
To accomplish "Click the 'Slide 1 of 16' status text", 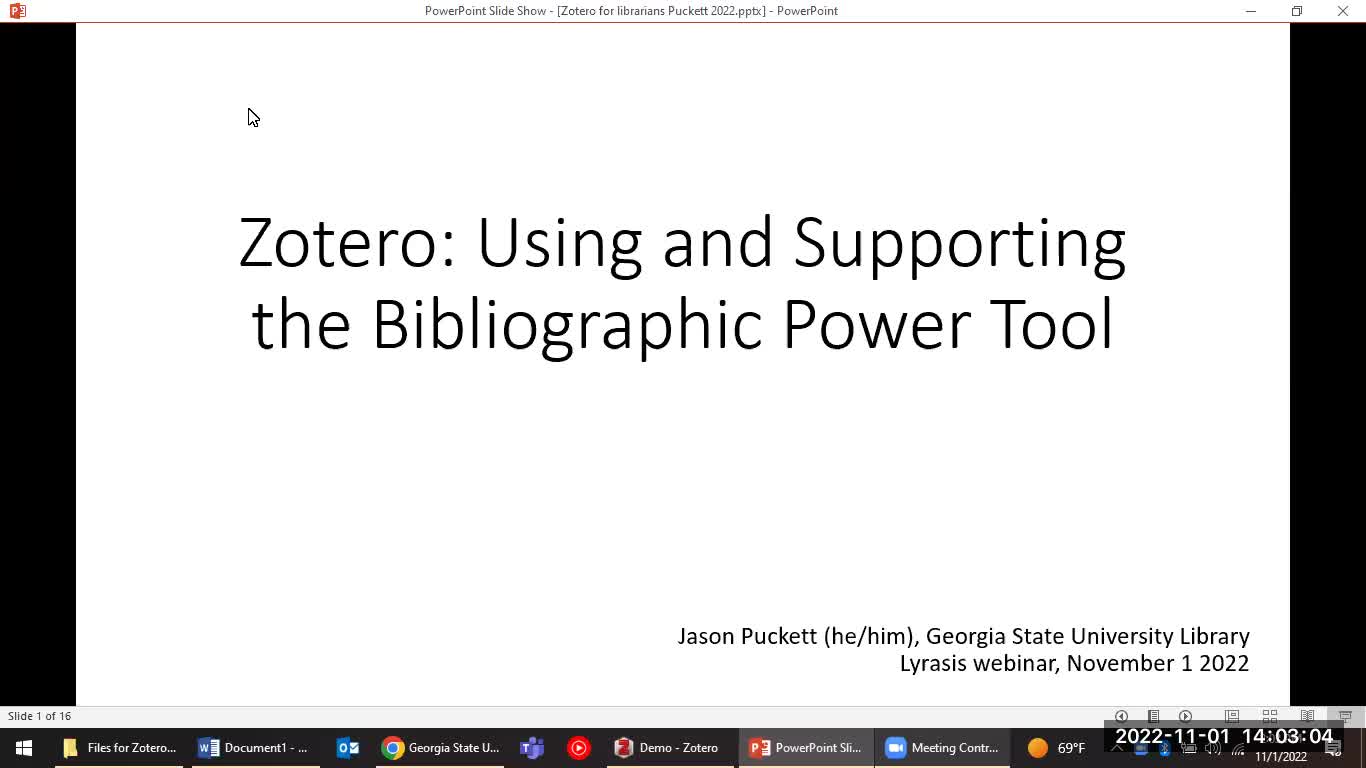I will click(x=40, y=716).
